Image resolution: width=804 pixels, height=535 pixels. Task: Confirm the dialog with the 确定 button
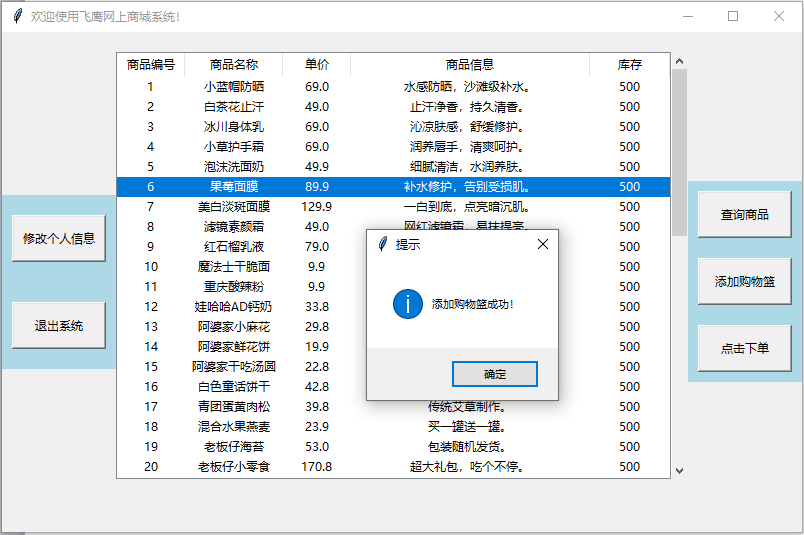tap(494, 374)
